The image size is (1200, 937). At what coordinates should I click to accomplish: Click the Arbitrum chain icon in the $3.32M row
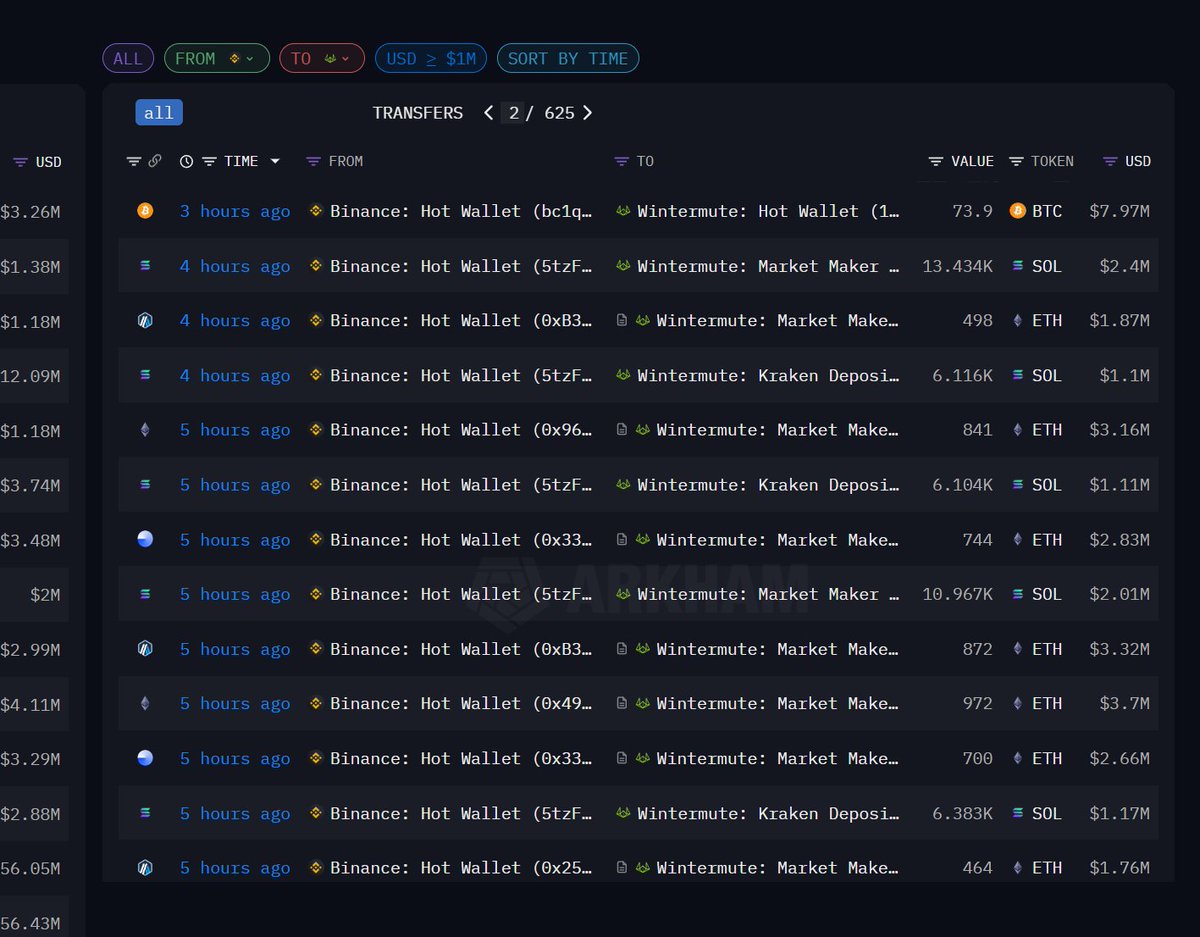[x=145, y=649]
